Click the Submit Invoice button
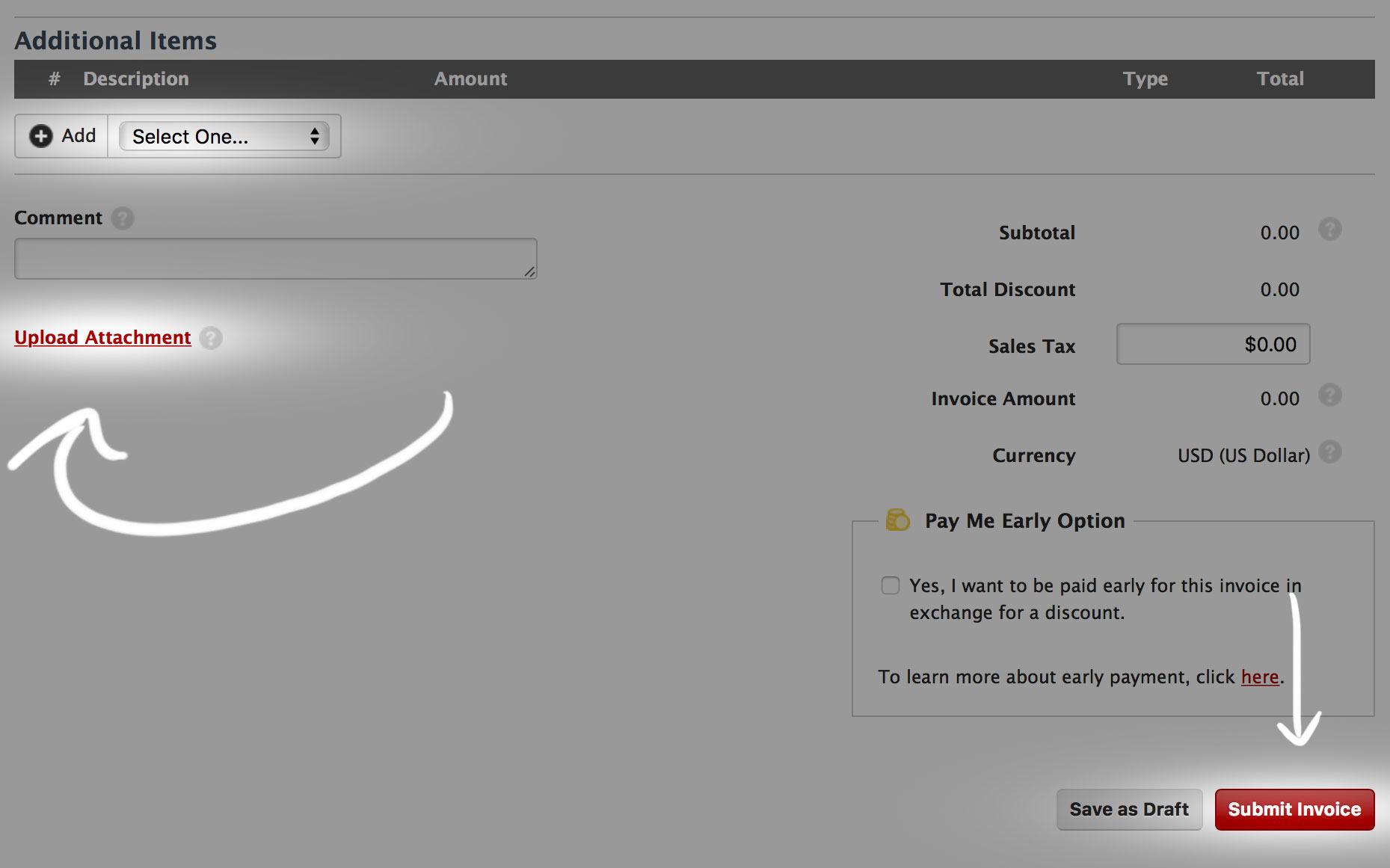This screenshot has width=1390, height=868. pyautogui.click(x=1294, y=810)
